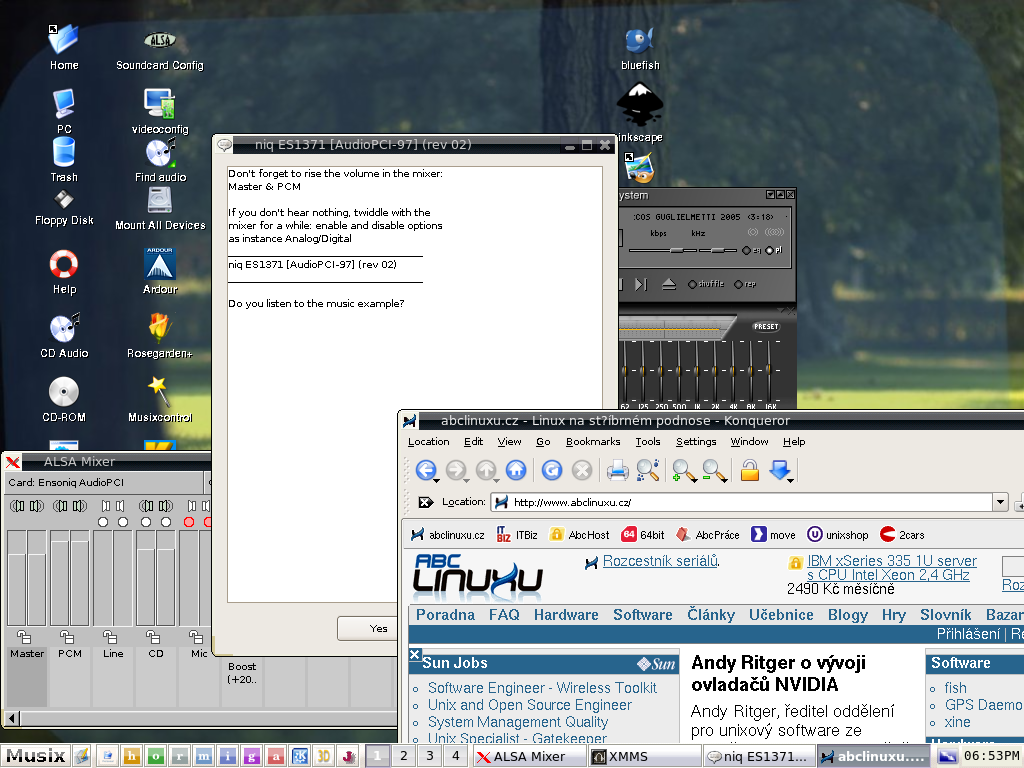The height and width of the screenshot is (768, 1024).
Task: Expand the Location URL history dropdown
Action: click(1000, 502)
